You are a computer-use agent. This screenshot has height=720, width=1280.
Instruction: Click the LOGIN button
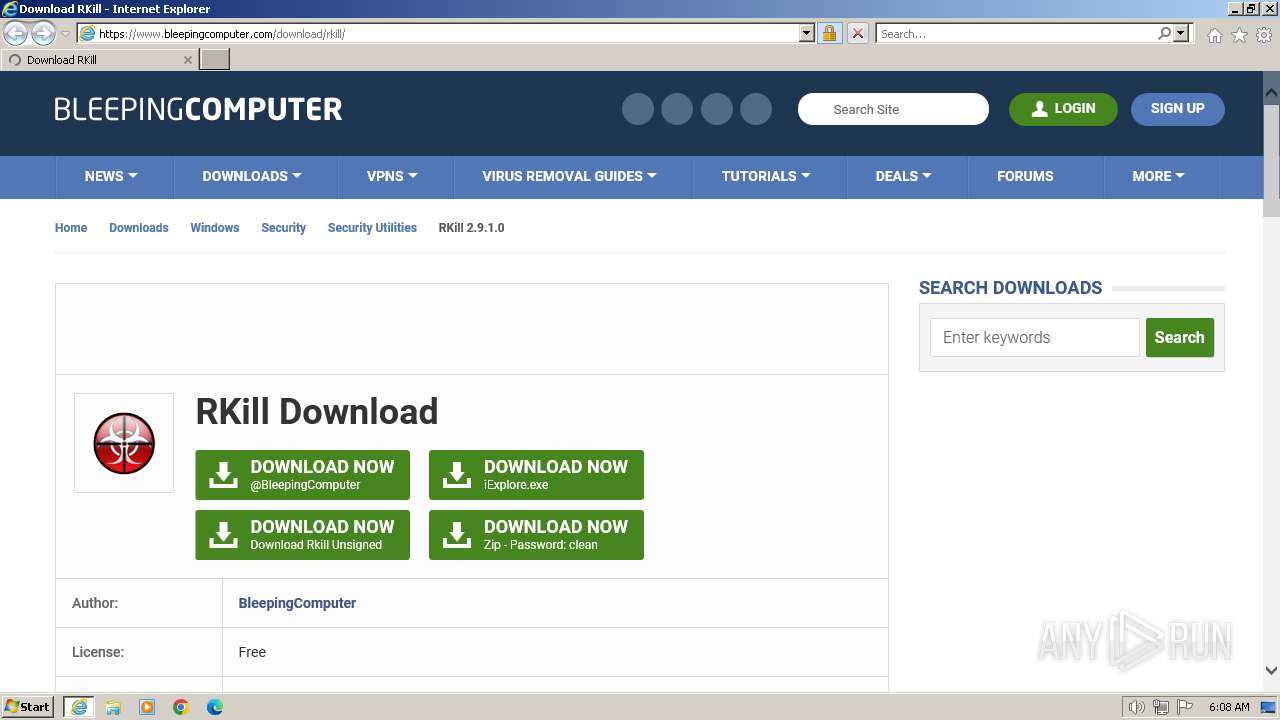tap(1063, 109)
